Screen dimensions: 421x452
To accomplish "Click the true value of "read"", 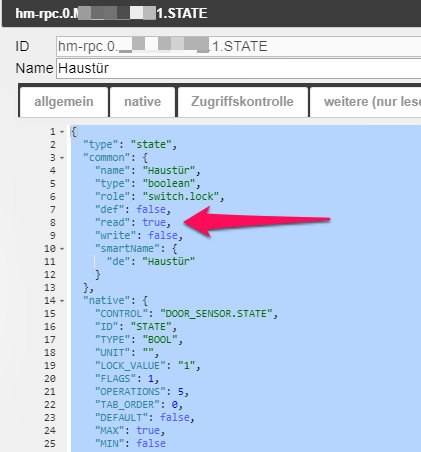I will click(154, 223).
